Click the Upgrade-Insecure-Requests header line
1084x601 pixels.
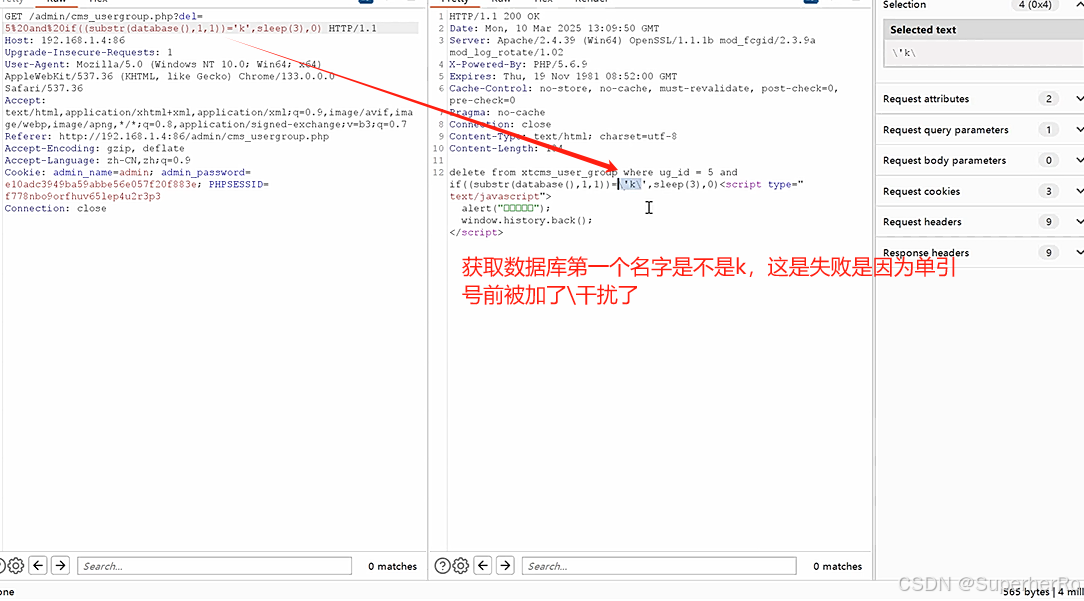88,52
